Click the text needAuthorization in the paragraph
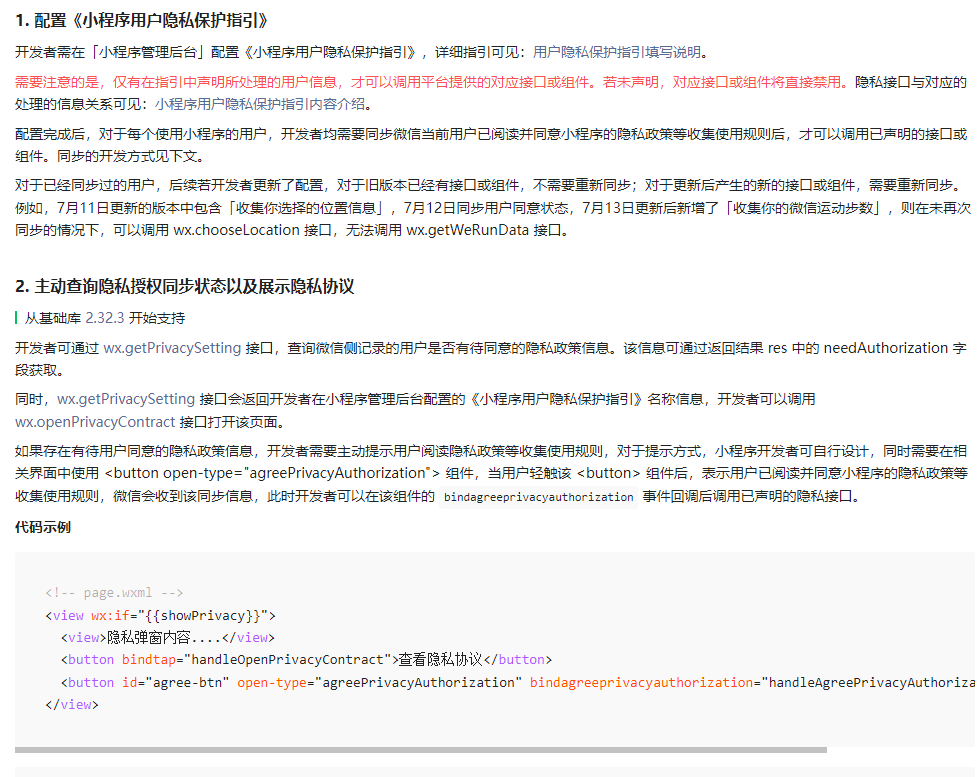Image resolution: width=978 pixels, height=777 pixels. pyautogui.click(x=886, y=348)
